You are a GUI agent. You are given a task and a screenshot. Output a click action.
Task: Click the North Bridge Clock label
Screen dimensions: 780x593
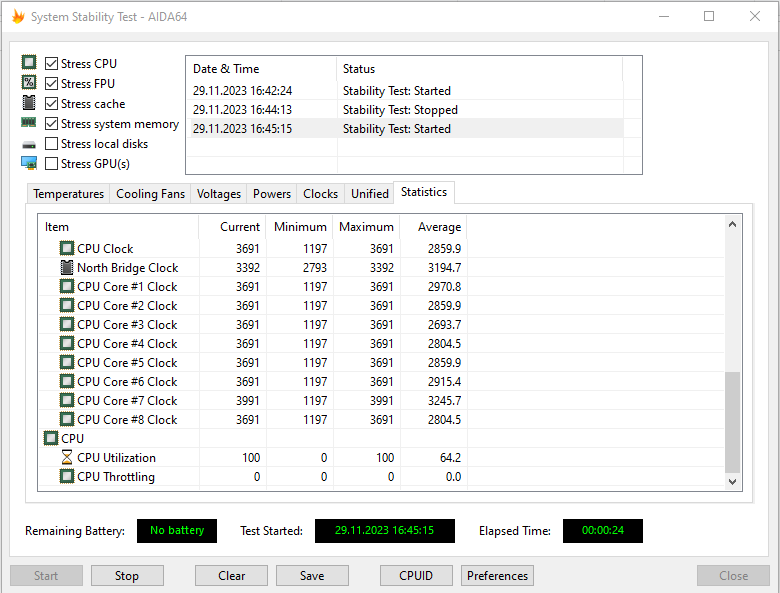point(128,267)
